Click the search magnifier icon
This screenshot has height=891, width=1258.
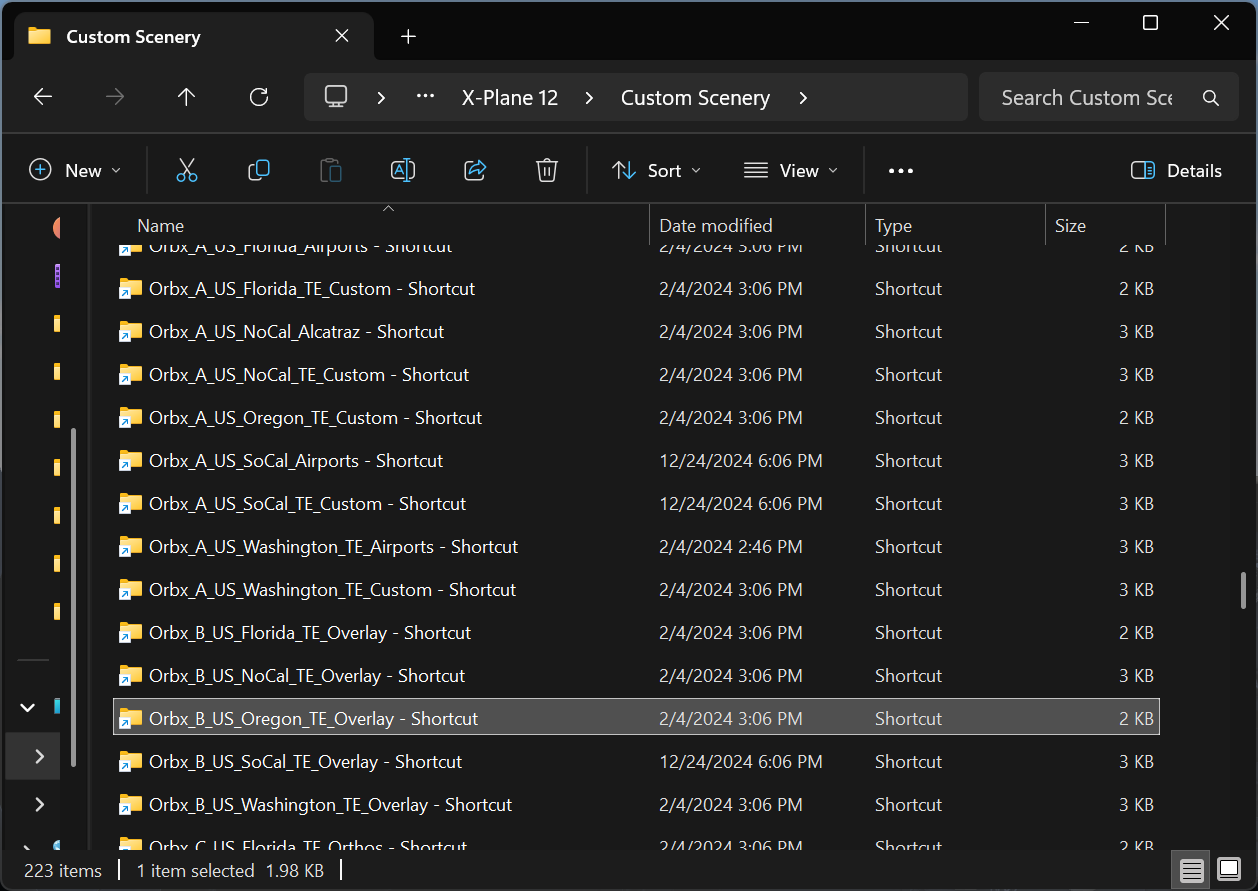tap(1211, 98)
